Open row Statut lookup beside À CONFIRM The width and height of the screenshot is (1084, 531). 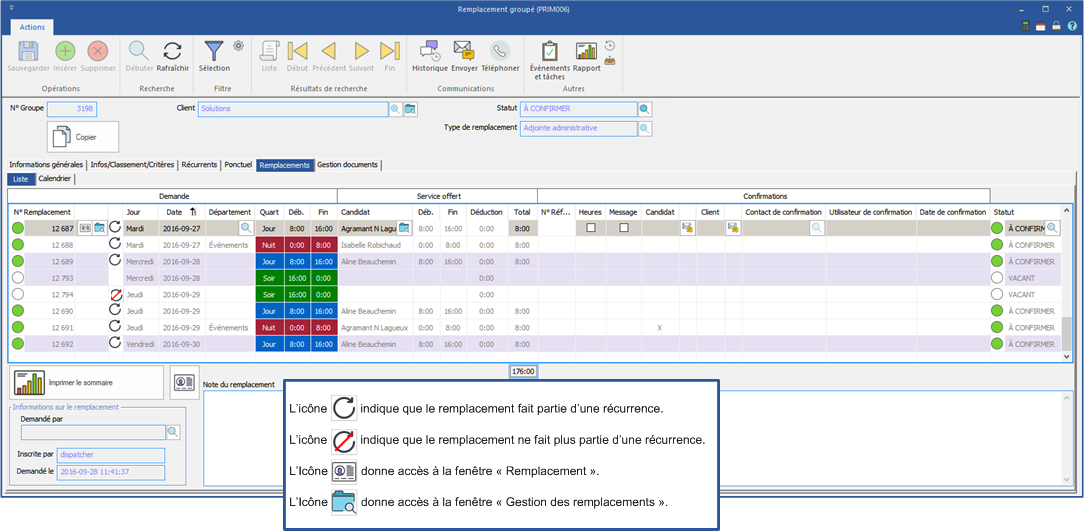click(x=1052, y=227)
